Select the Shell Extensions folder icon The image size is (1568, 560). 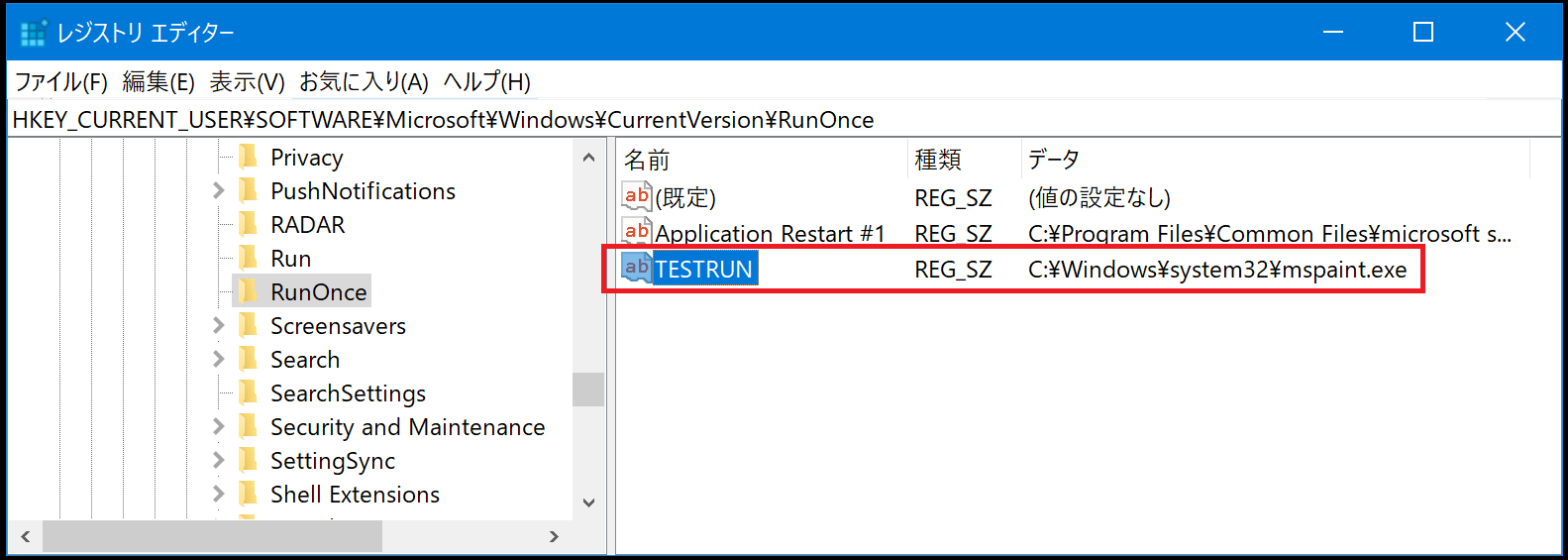coord(249,494)
